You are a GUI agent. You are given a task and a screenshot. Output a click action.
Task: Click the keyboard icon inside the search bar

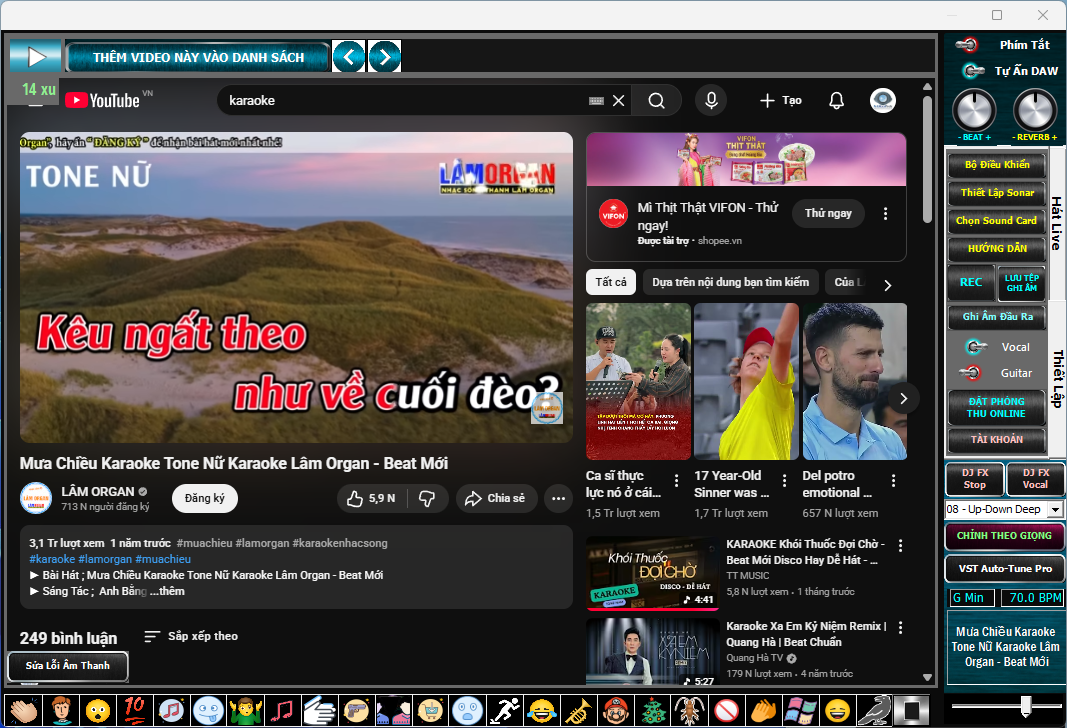pyautogui.click(x=592, y=100)
